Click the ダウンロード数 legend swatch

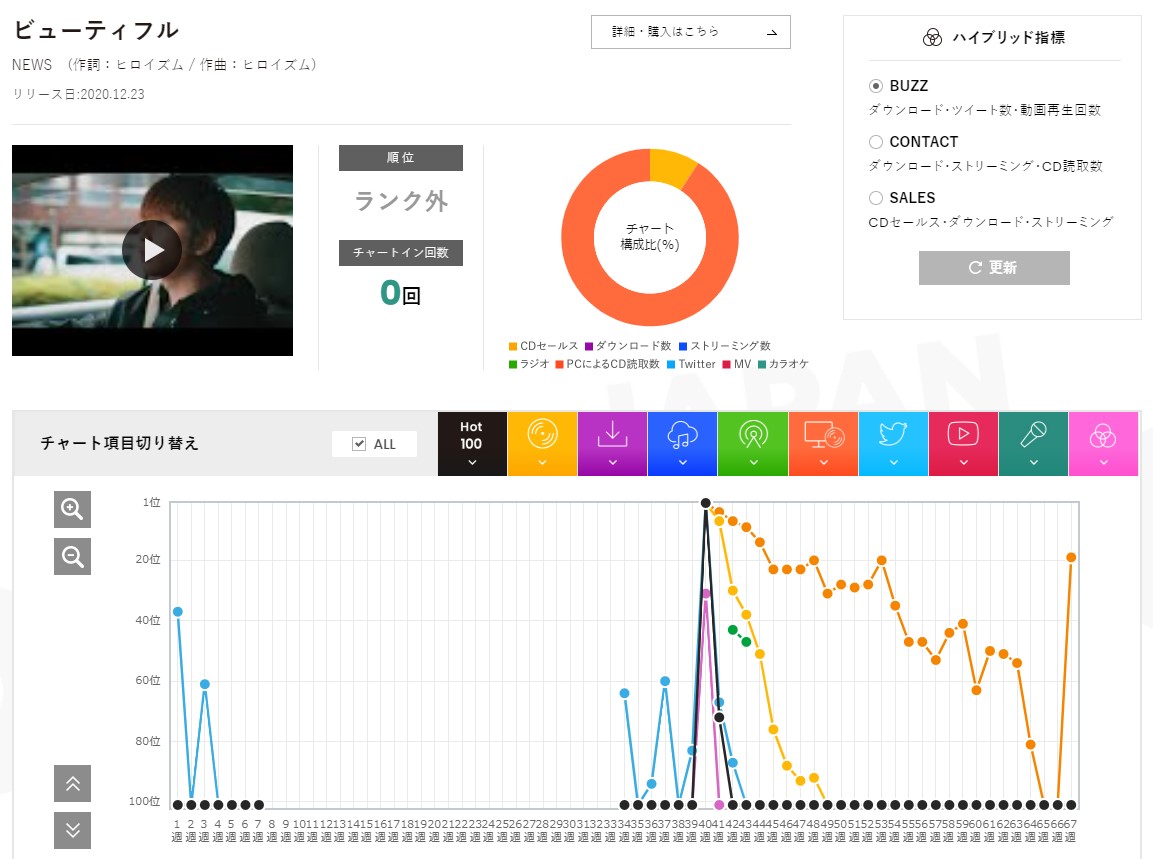coord(588,346)
